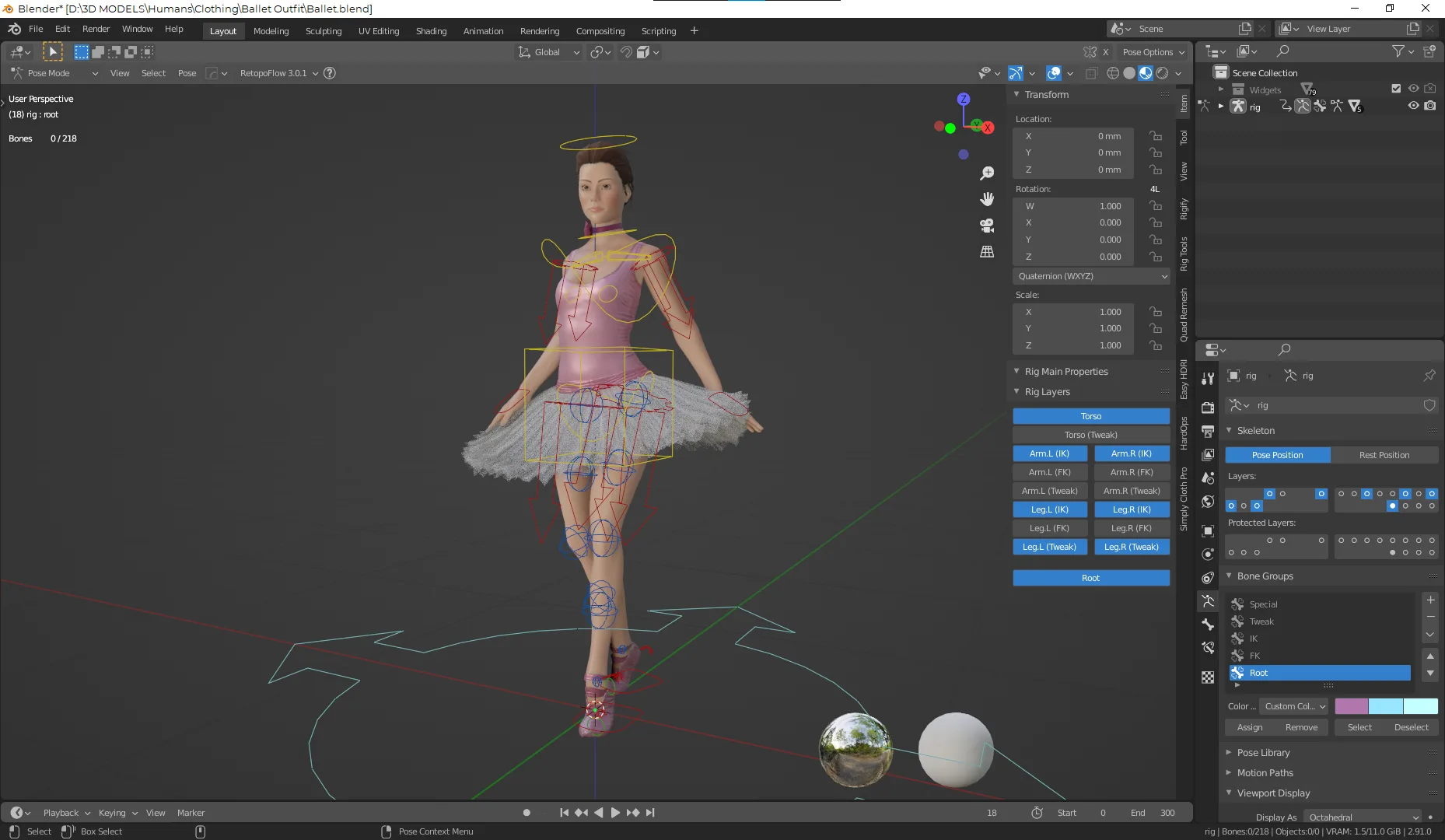Open RetopoFlow 3.0.1 menu
1445x840 pixels.
pyautogui.click(x=278, y=73)
